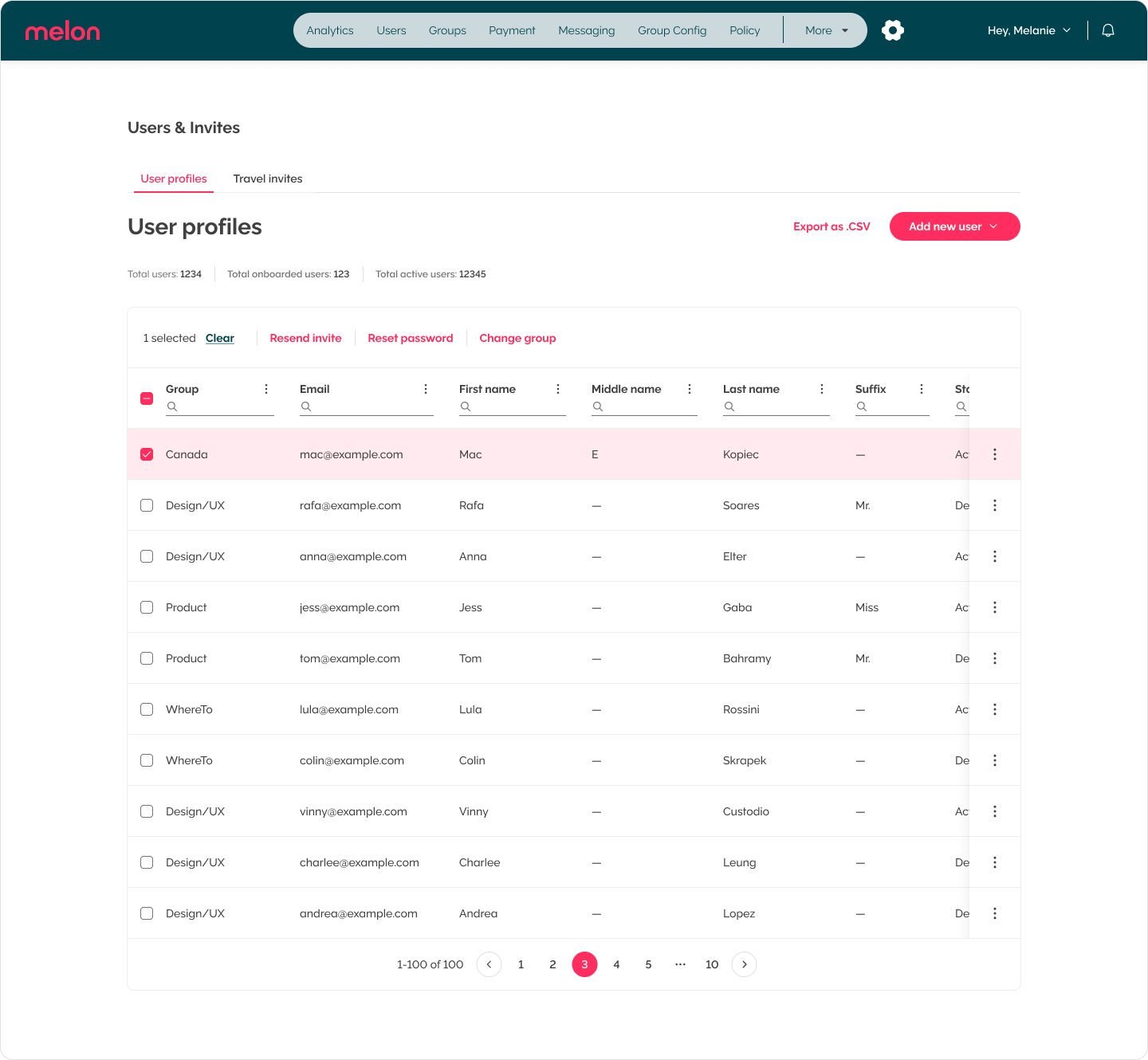Open the Email column options menu
1148x1060 pixels.
pyautogui.click(x=426, y=389)
